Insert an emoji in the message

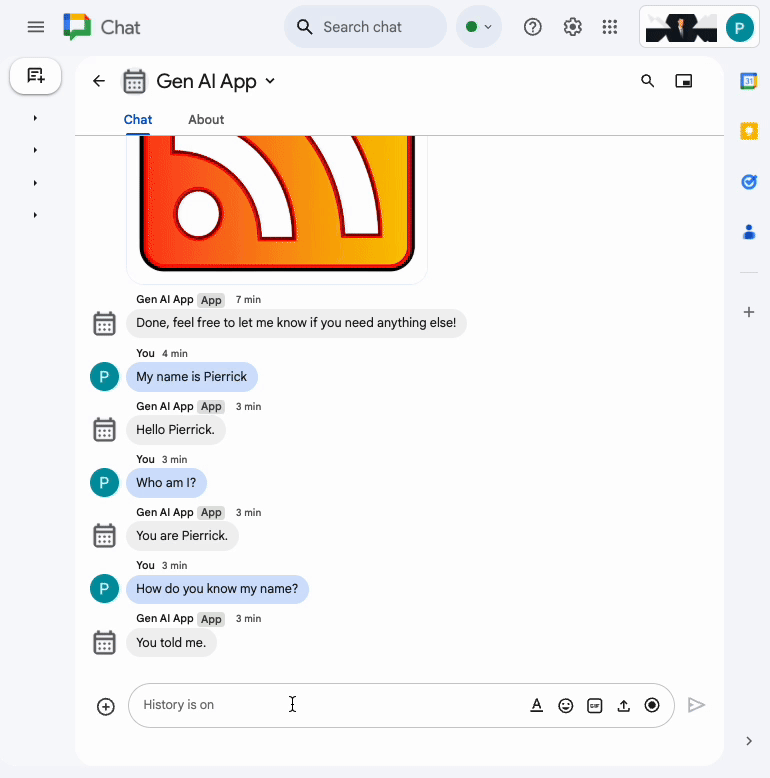(x=566, y=705)
